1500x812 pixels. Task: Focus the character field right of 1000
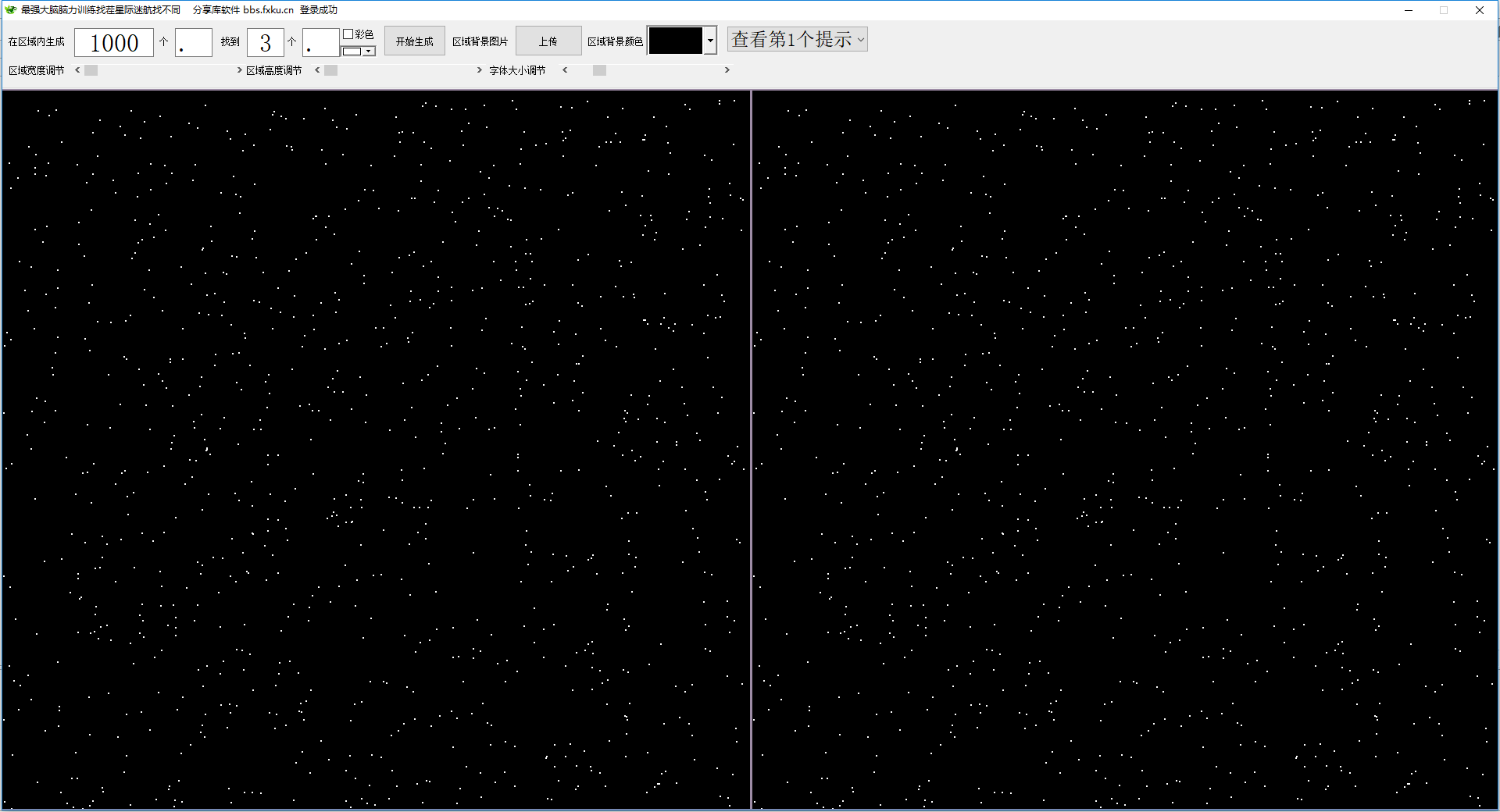[194, 43]
